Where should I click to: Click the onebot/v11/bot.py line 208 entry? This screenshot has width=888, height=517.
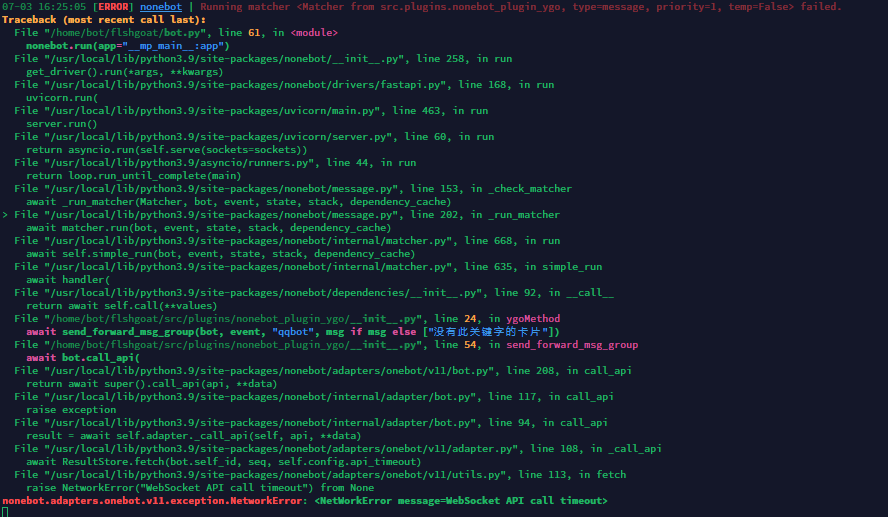click(x=323, y=371)
